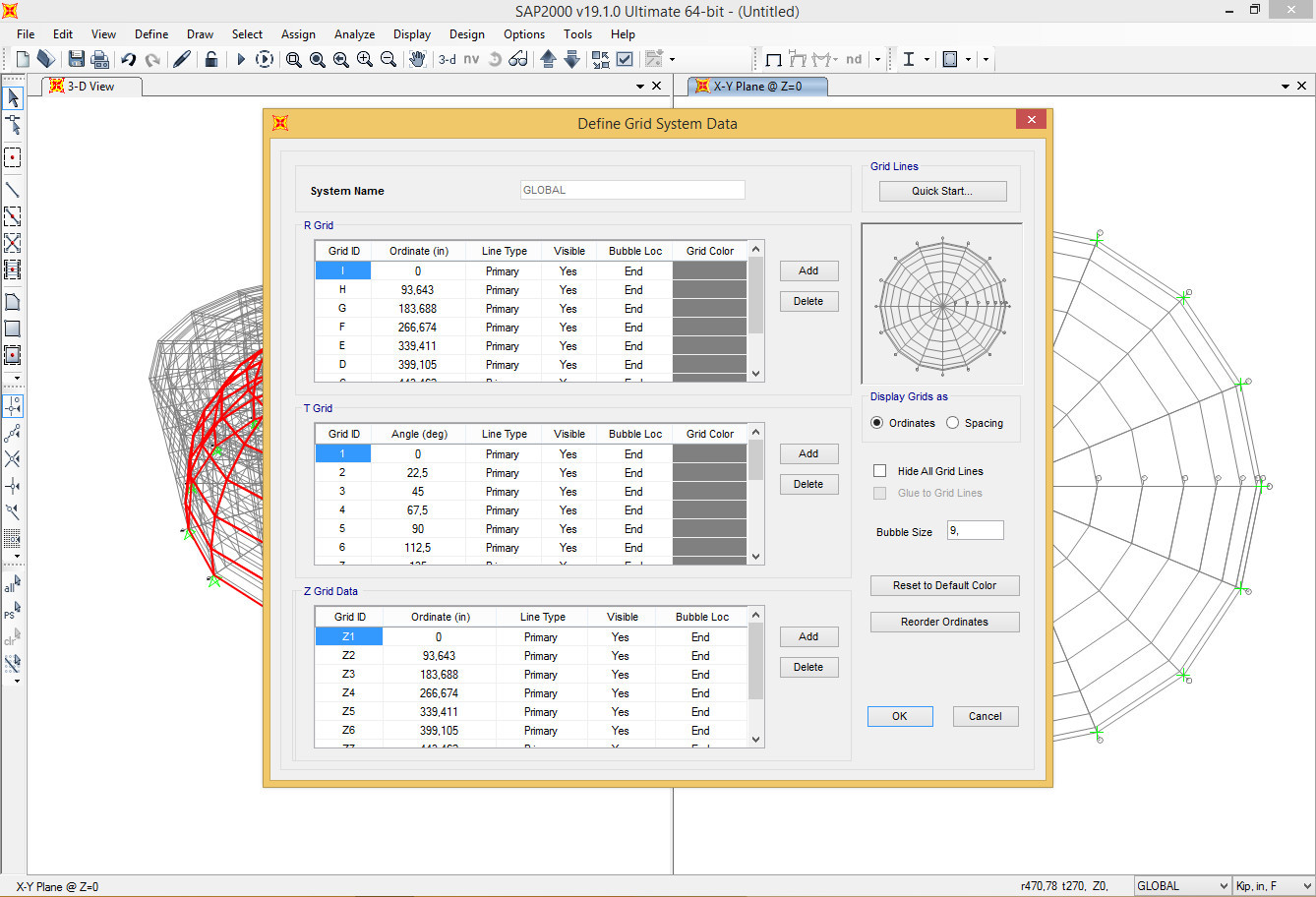The image size is (1316, 897).
Task: Click the polar grid preview thumbnail
Action: click(942, 303)
